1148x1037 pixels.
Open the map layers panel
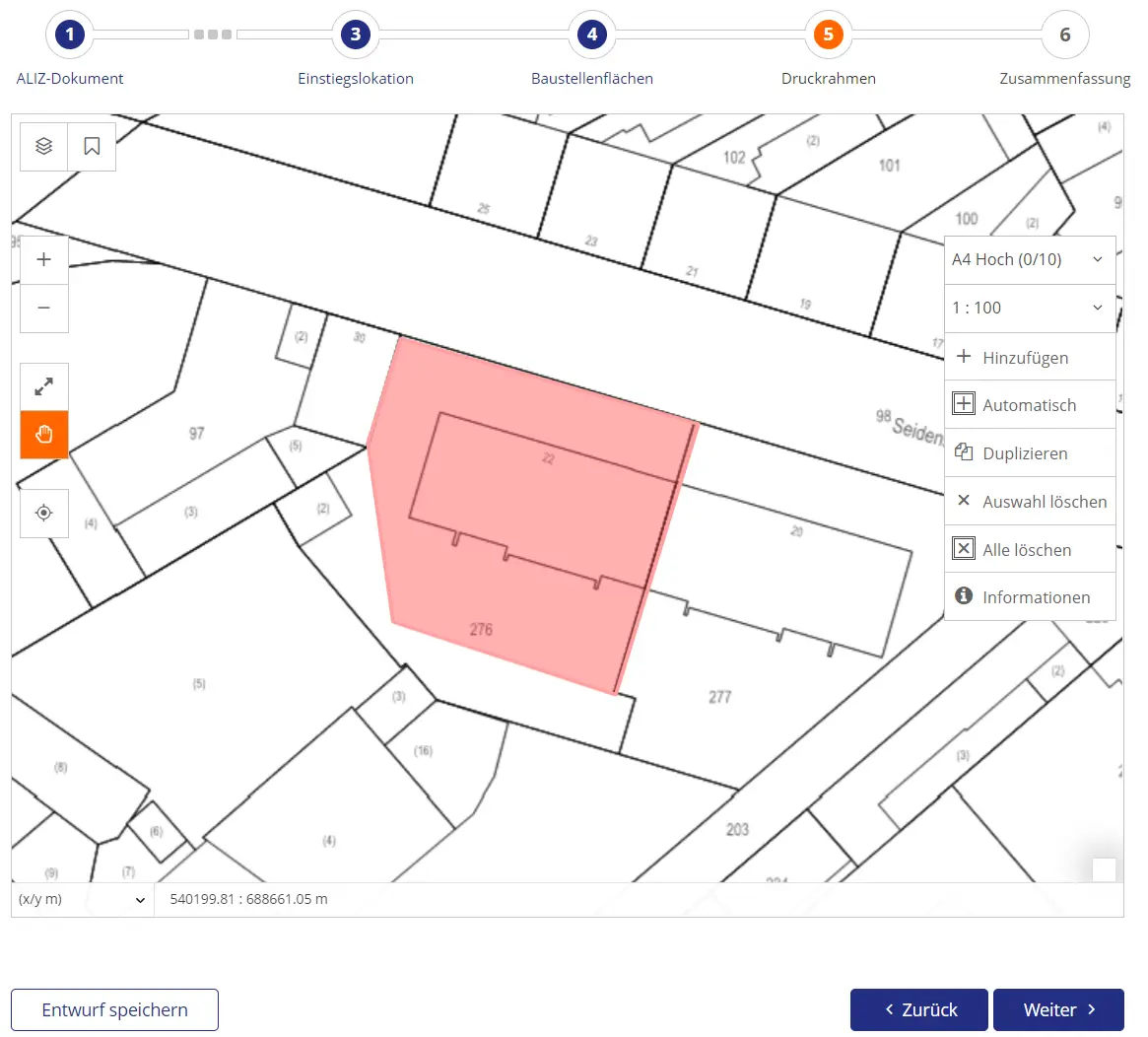click(x=43, y=146)
